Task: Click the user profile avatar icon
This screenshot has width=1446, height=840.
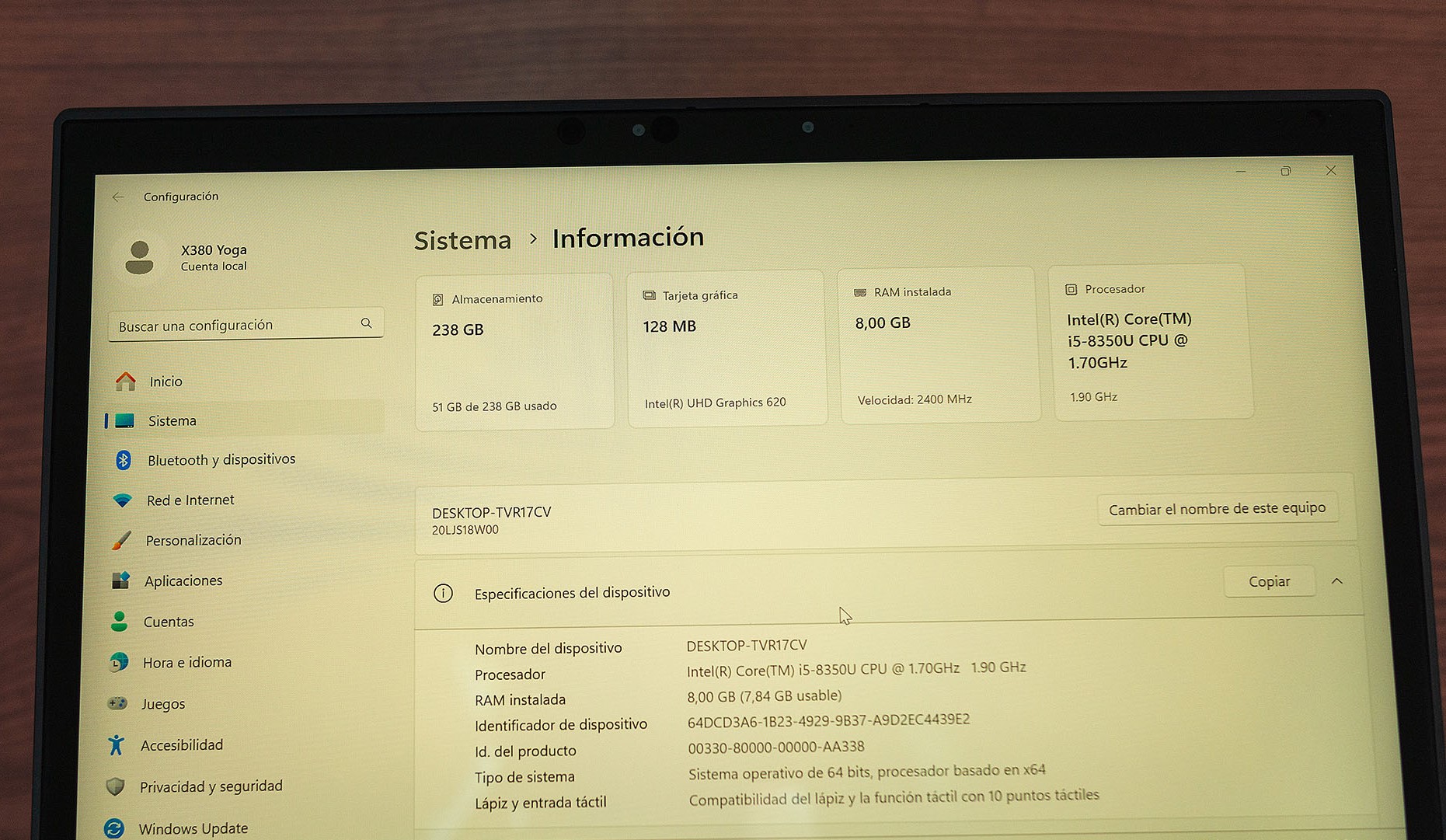Action: coord(140,257)
